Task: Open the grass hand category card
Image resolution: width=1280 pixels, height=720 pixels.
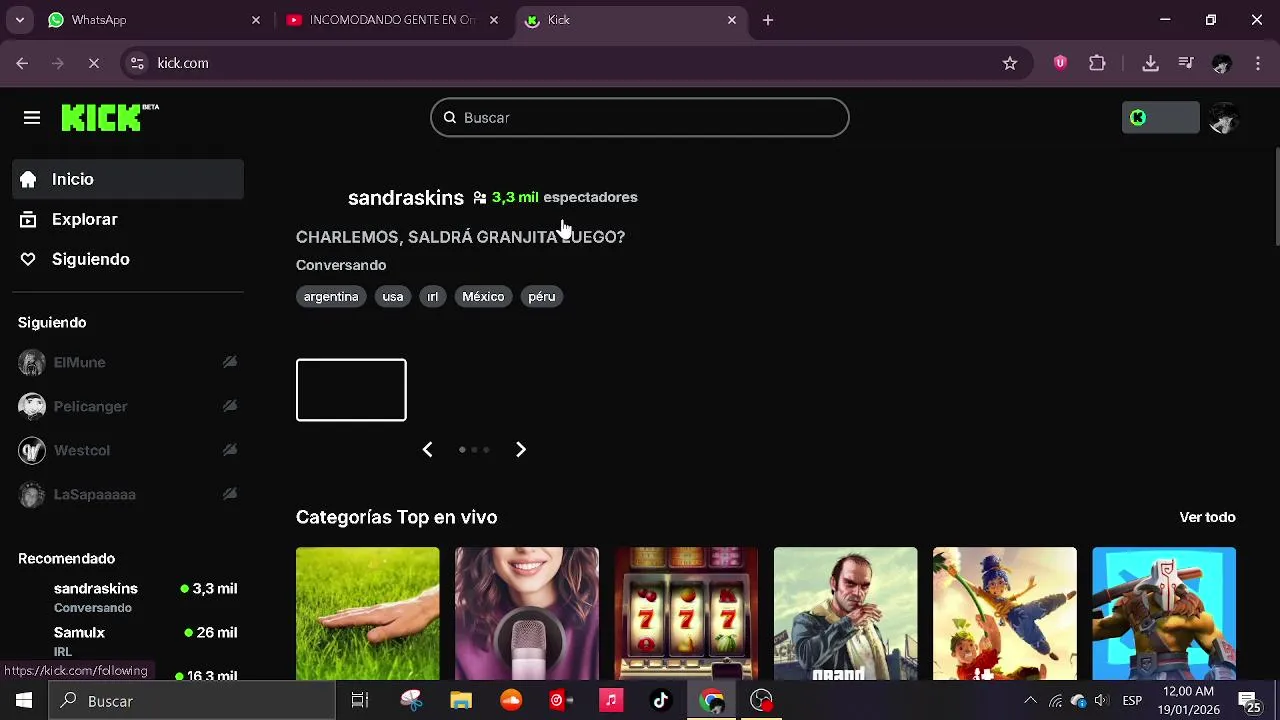Action: point(367,613)
